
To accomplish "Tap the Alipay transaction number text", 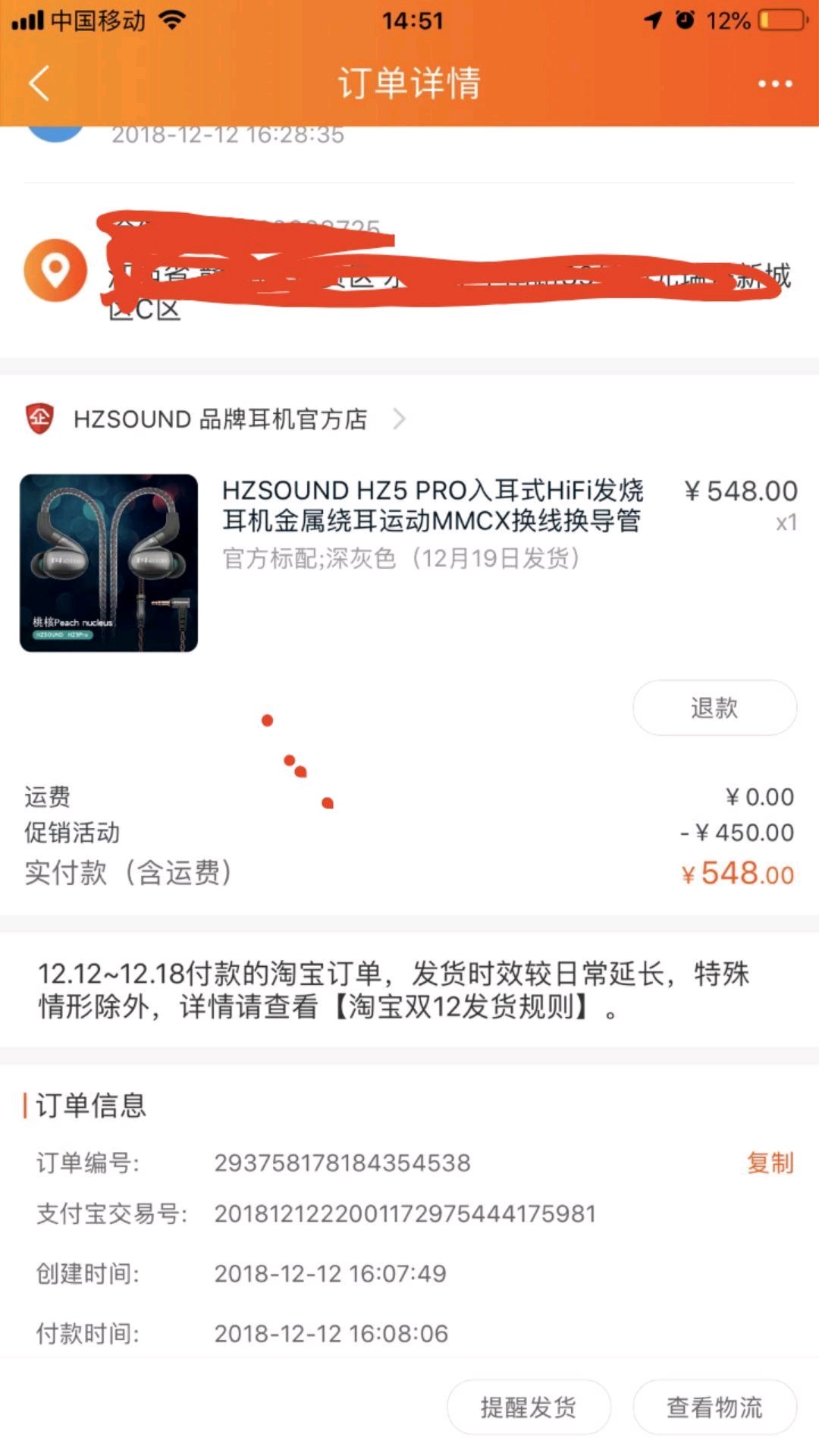I will [x=405, y=1213].
